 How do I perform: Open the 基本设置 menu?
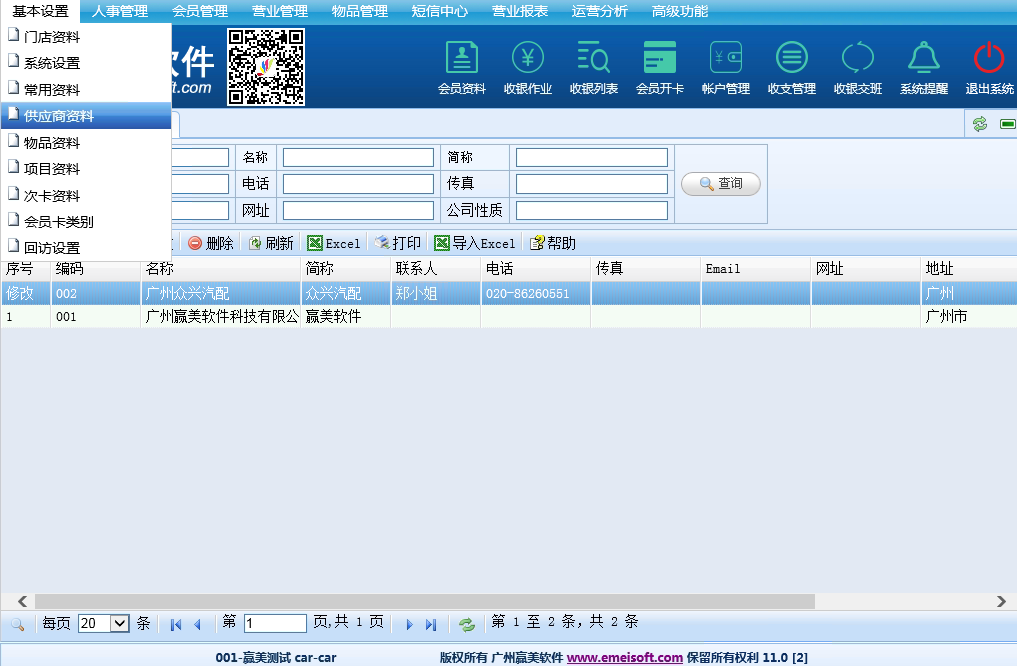[x=40, y=12]
